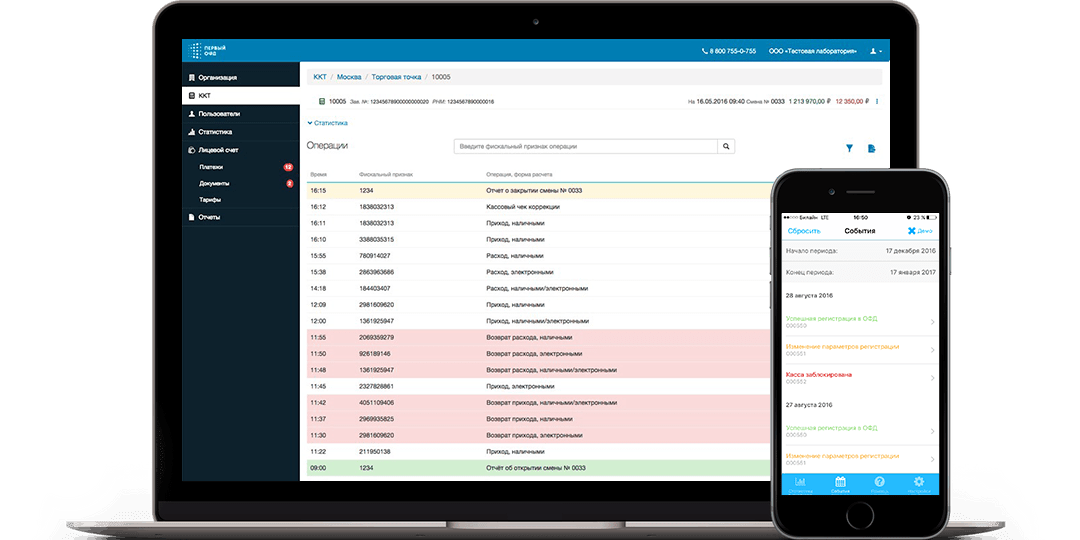Open the user account dropdown in header
Viewport: 1080px width, 540px height.
click(x=875, y=51)
